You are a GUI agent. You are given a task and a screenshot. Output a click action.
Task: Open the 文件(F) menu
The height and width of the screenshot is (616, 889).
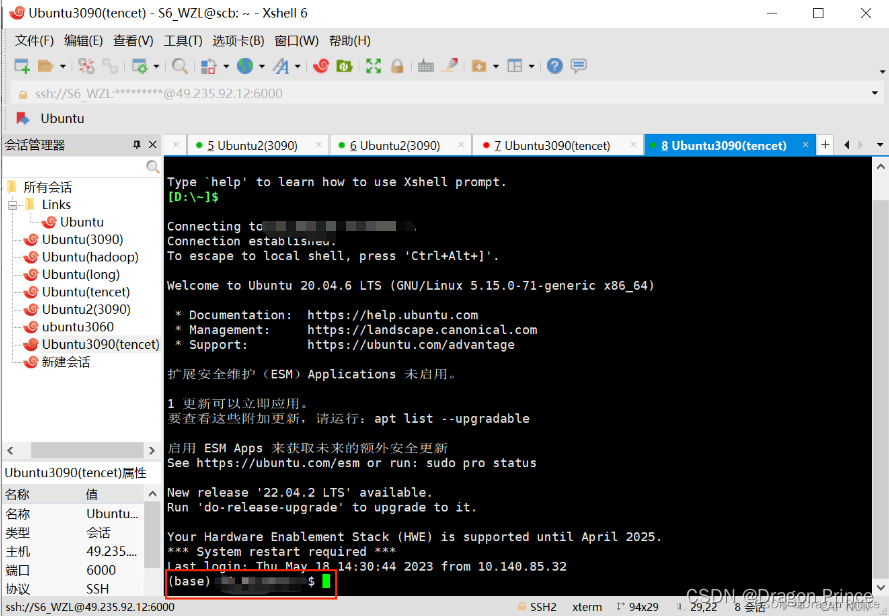[34, 41]
